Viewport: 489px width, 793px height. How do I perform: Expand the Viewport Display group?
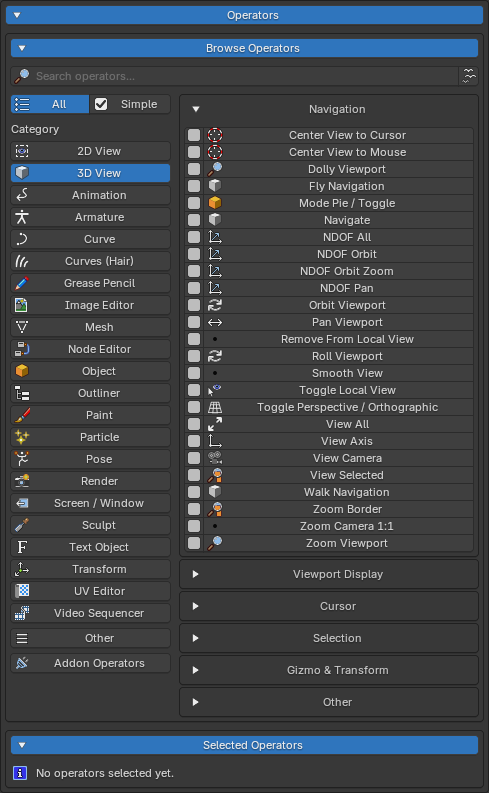tap(195, 575)
